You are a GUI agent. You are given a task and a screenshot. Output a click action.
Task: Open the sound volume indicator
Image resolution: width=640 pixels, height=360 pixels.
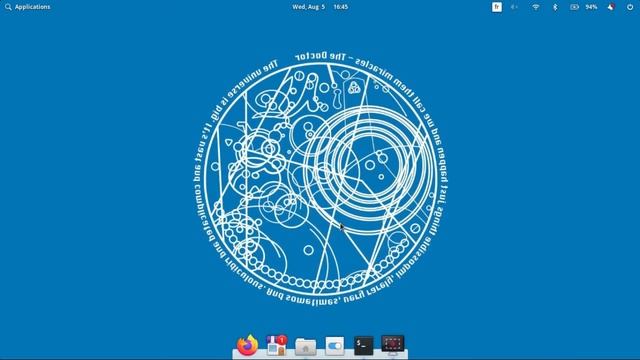(514, 7)
